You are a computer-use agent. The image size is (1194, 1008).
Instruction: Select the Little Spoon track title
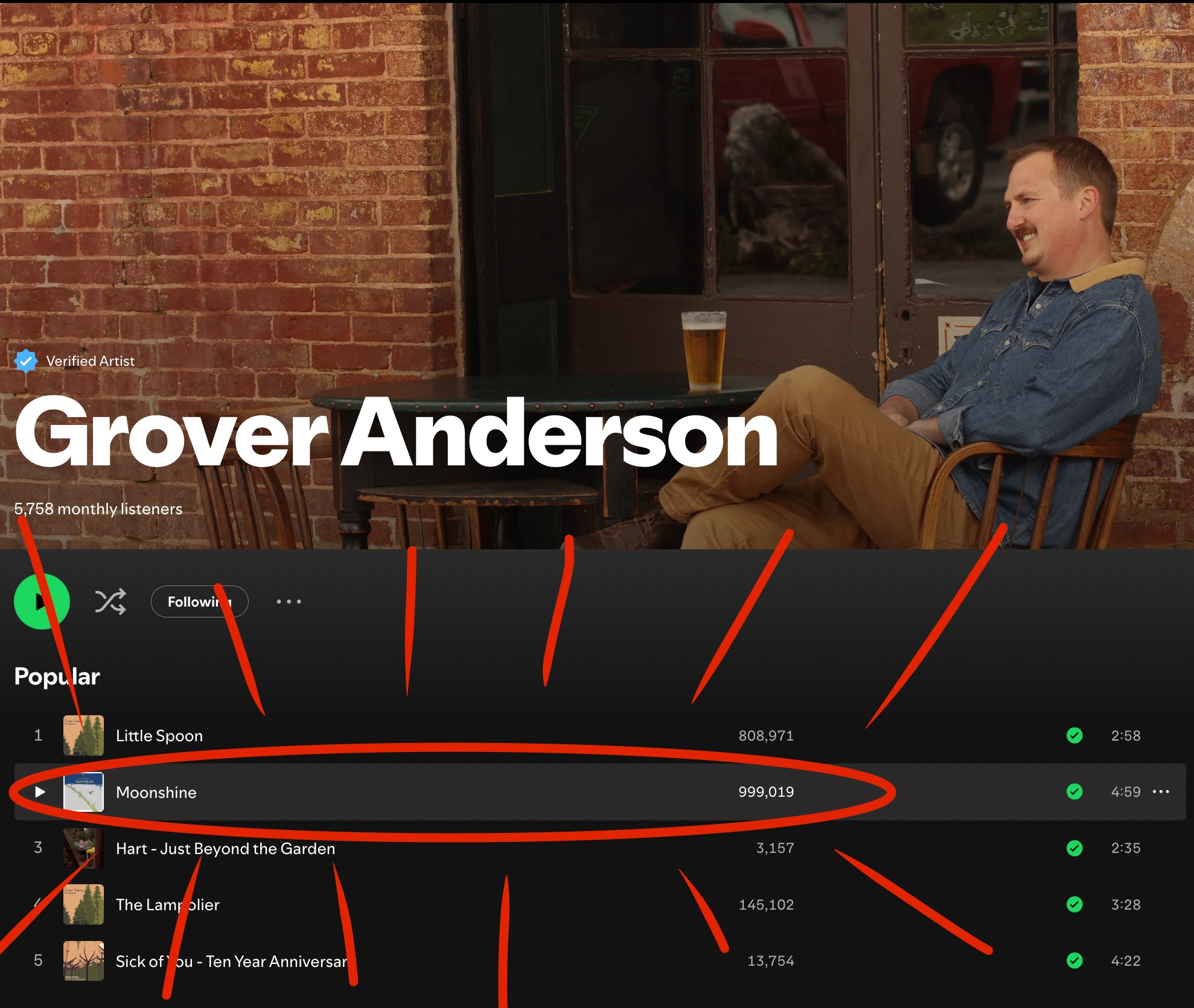(x=159, y=736)
